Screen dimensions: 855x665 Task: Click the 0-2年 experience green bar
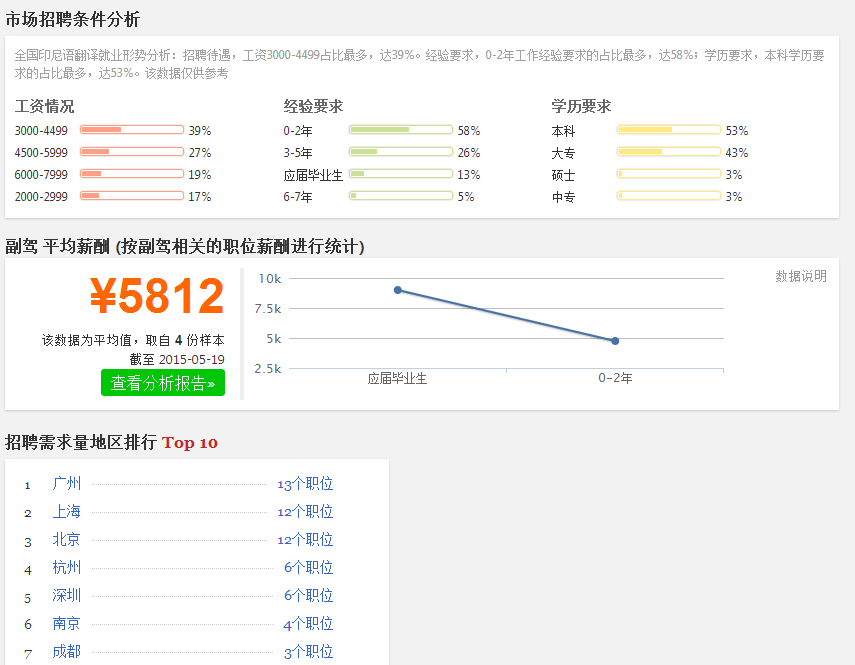coord(401,130)
